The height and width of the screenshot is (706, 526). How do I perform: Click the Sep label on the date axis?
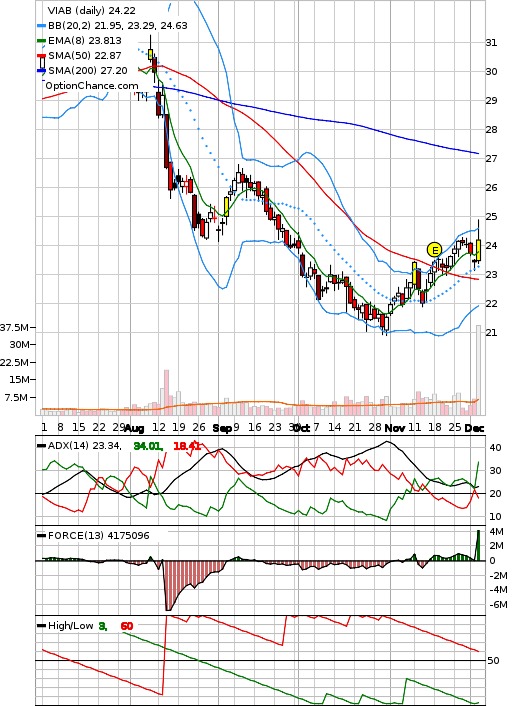pos(222,428)
